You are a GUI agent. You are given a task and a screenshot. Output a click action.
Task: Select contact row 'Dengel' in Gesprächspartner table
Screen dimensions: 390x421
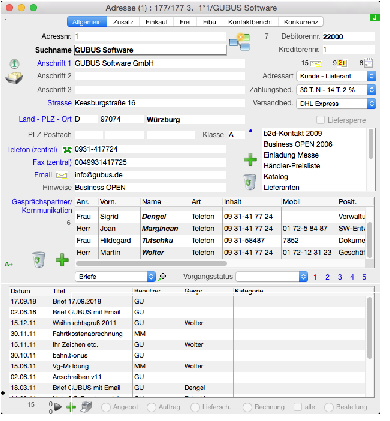point(220,217)
